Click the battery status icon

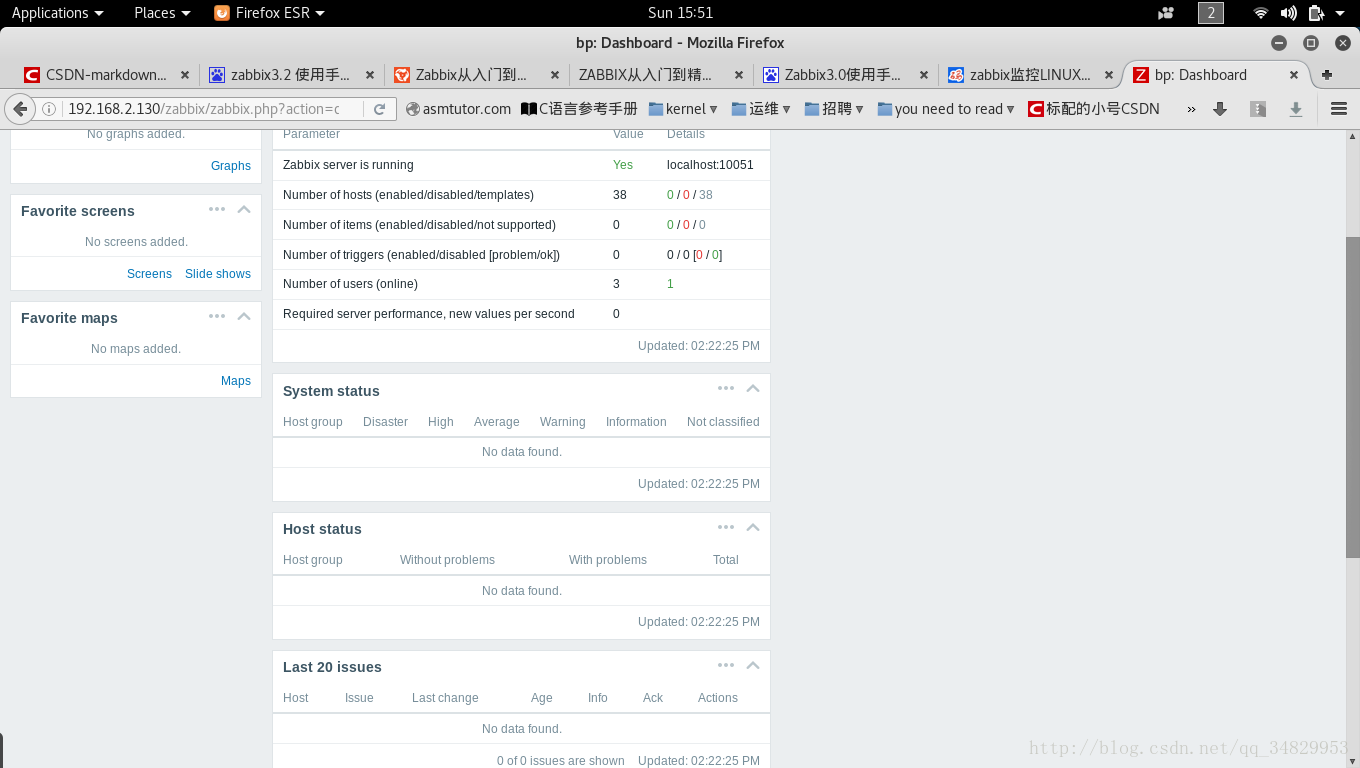(x=1316, y=13)
